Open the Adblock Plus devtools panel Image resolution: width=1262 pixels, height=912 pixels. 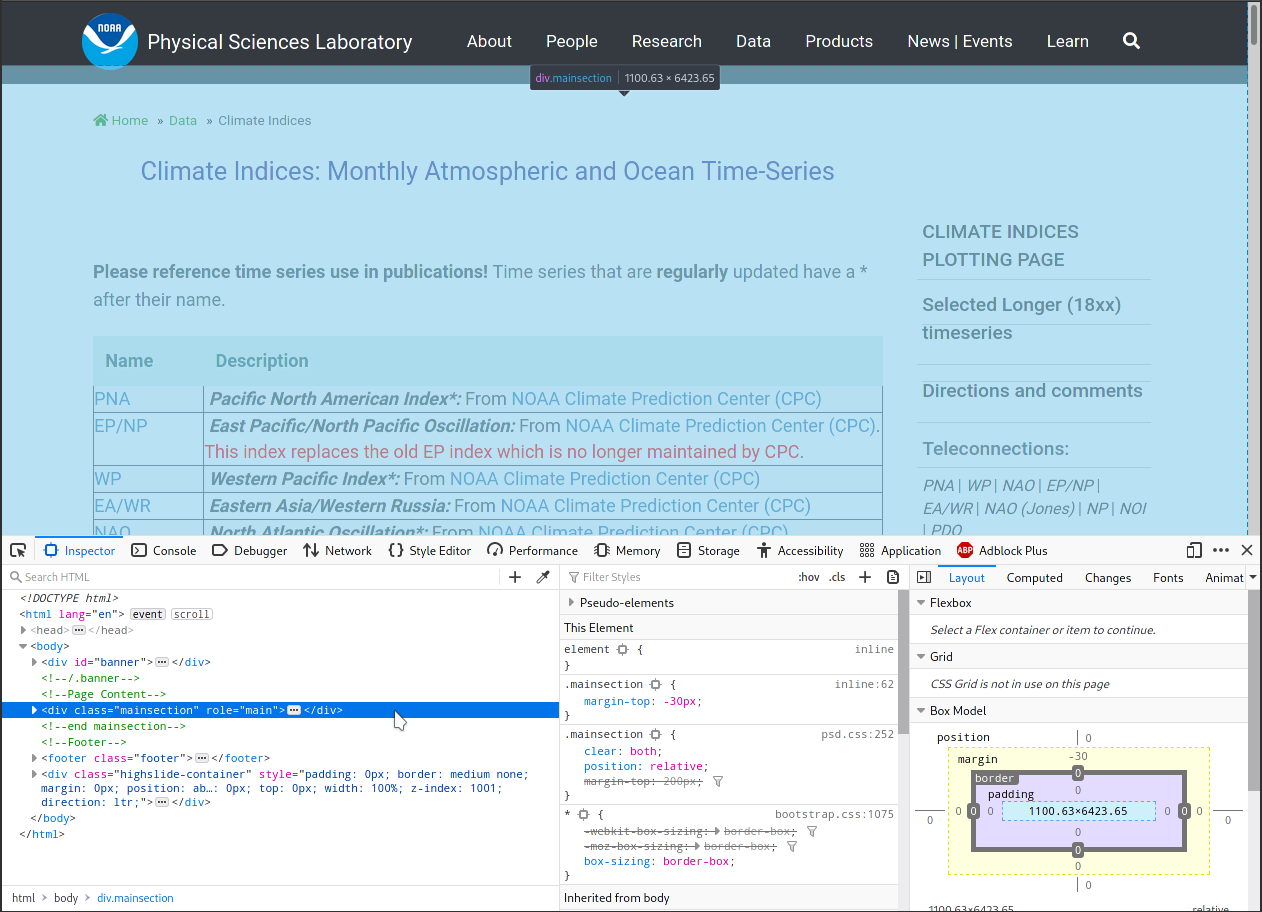[x=1001, y=549]
